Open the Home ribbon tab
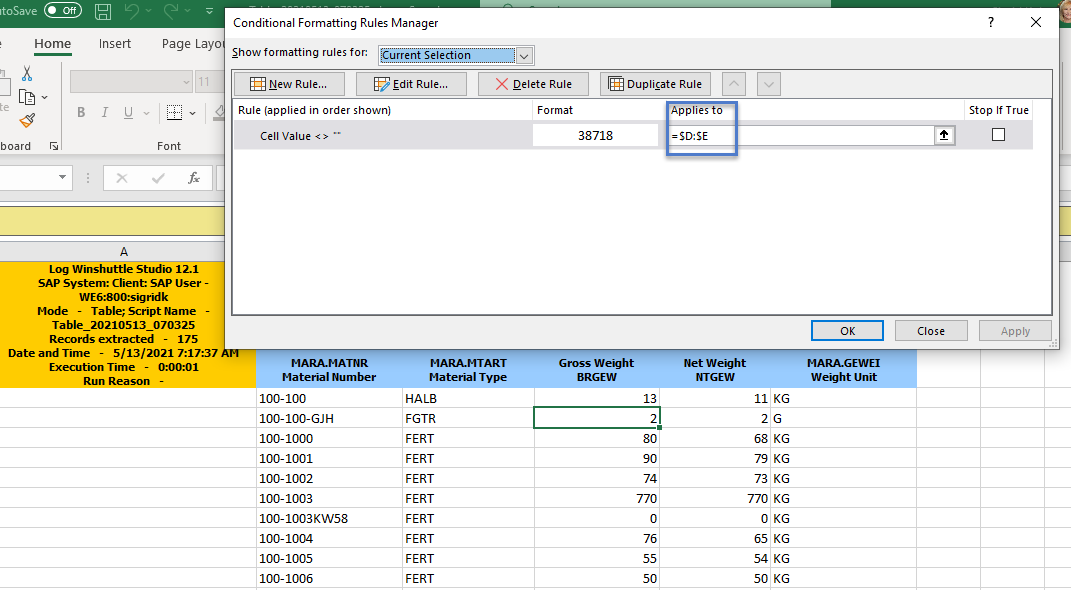 52,44
